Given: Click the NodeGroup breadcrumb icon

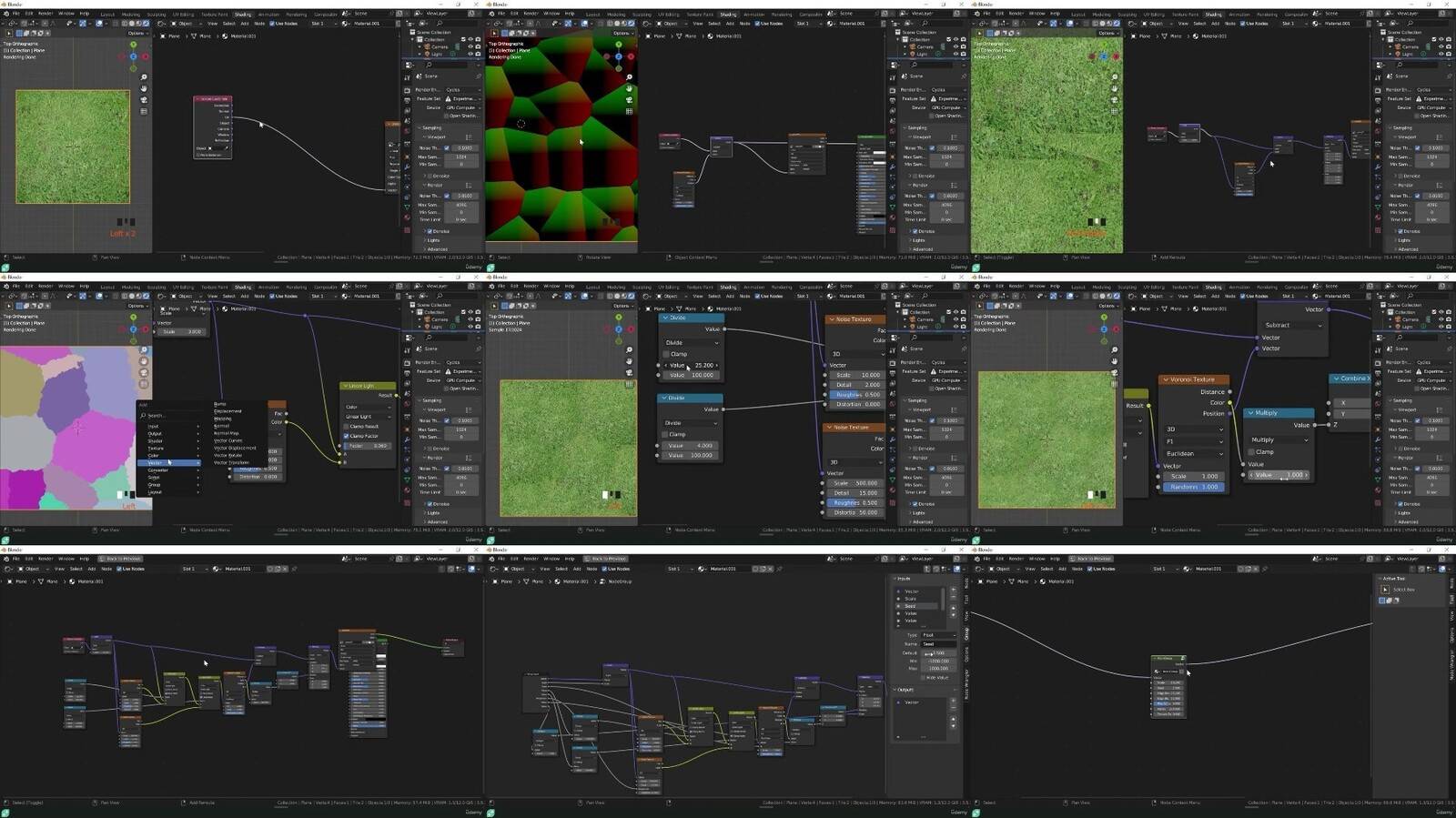Looking at the screenshot, I should point(602,581).
